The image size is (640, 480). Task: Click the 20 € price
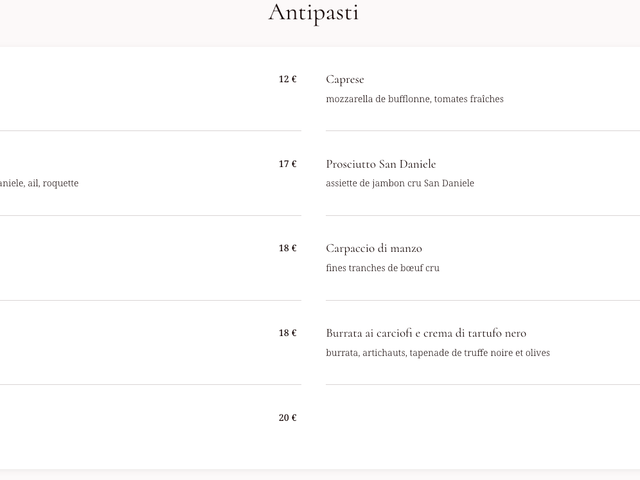tap(287, 418)
